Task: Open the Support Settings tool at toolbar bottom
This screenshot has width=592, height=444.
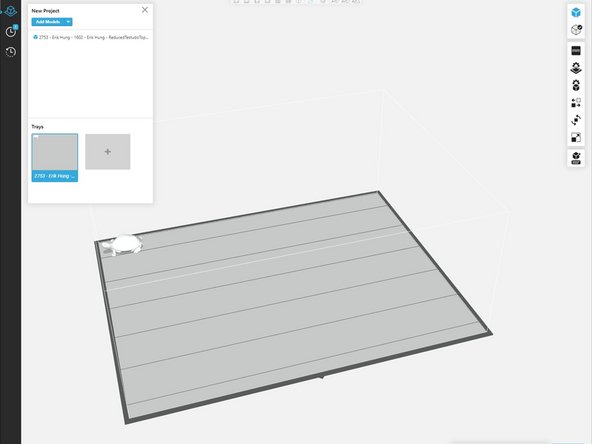Action: tap(575, 158)
